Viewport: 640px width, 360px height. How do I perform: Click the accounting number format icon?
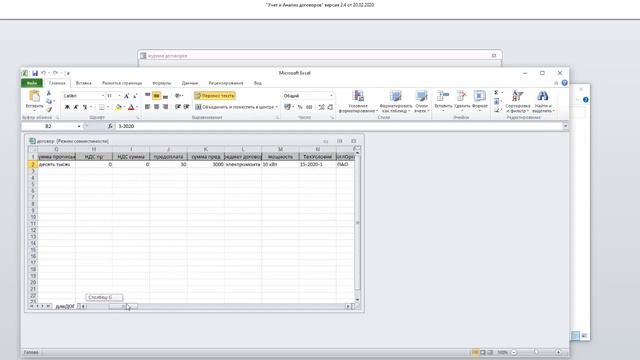[287, 107]
